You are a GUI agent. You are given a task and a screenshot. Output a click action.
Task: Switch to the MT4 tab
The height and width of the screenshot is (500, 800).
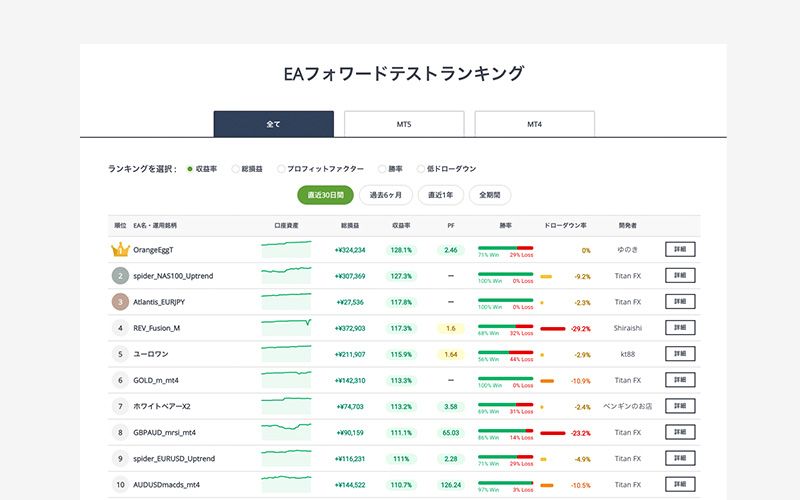coord(534,124)
